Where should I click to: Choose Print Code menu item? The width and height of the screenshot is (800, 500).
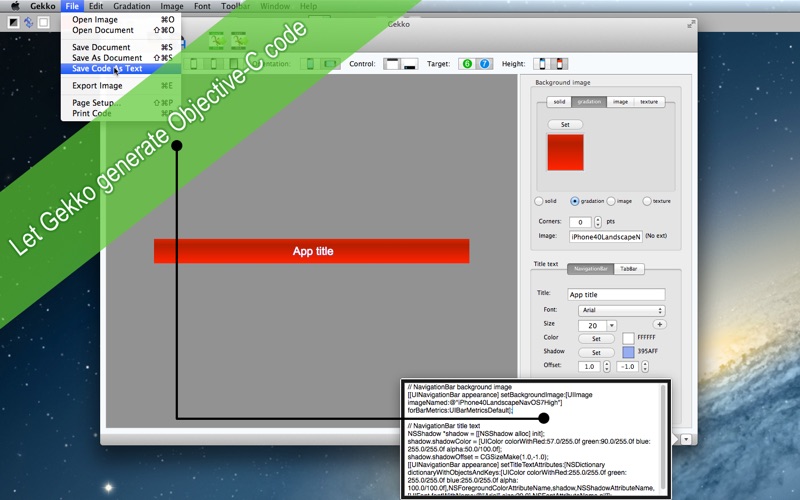click(121, 113)
